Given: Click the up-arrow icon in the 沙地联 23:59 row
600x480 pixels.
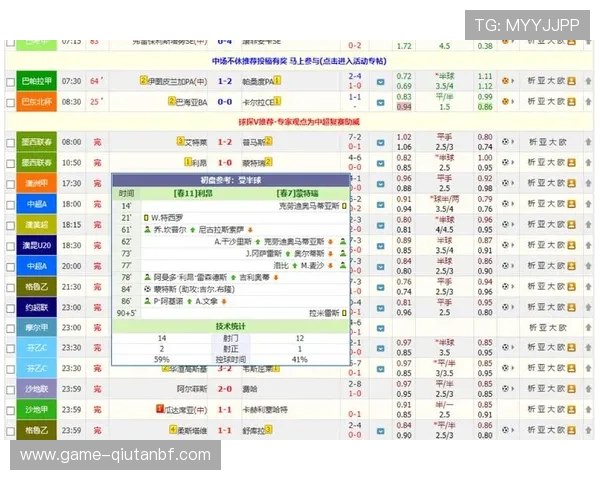Looking at the screenshot, I should 588,389.
